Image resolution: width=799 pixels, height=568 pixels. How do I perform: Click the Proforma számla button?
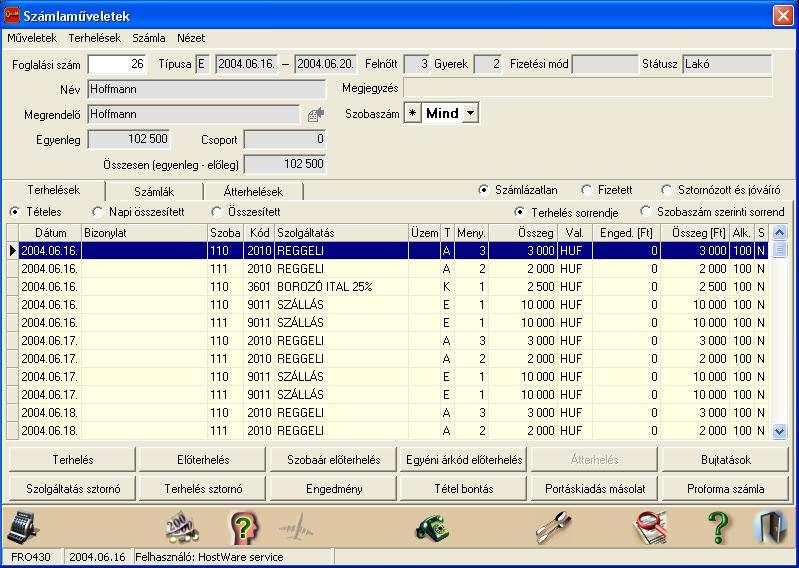tap(726, 489)
